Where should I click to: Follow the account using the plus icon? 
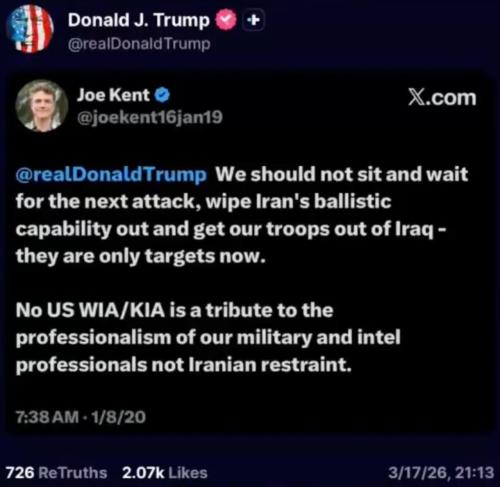[x=253, y=20]
